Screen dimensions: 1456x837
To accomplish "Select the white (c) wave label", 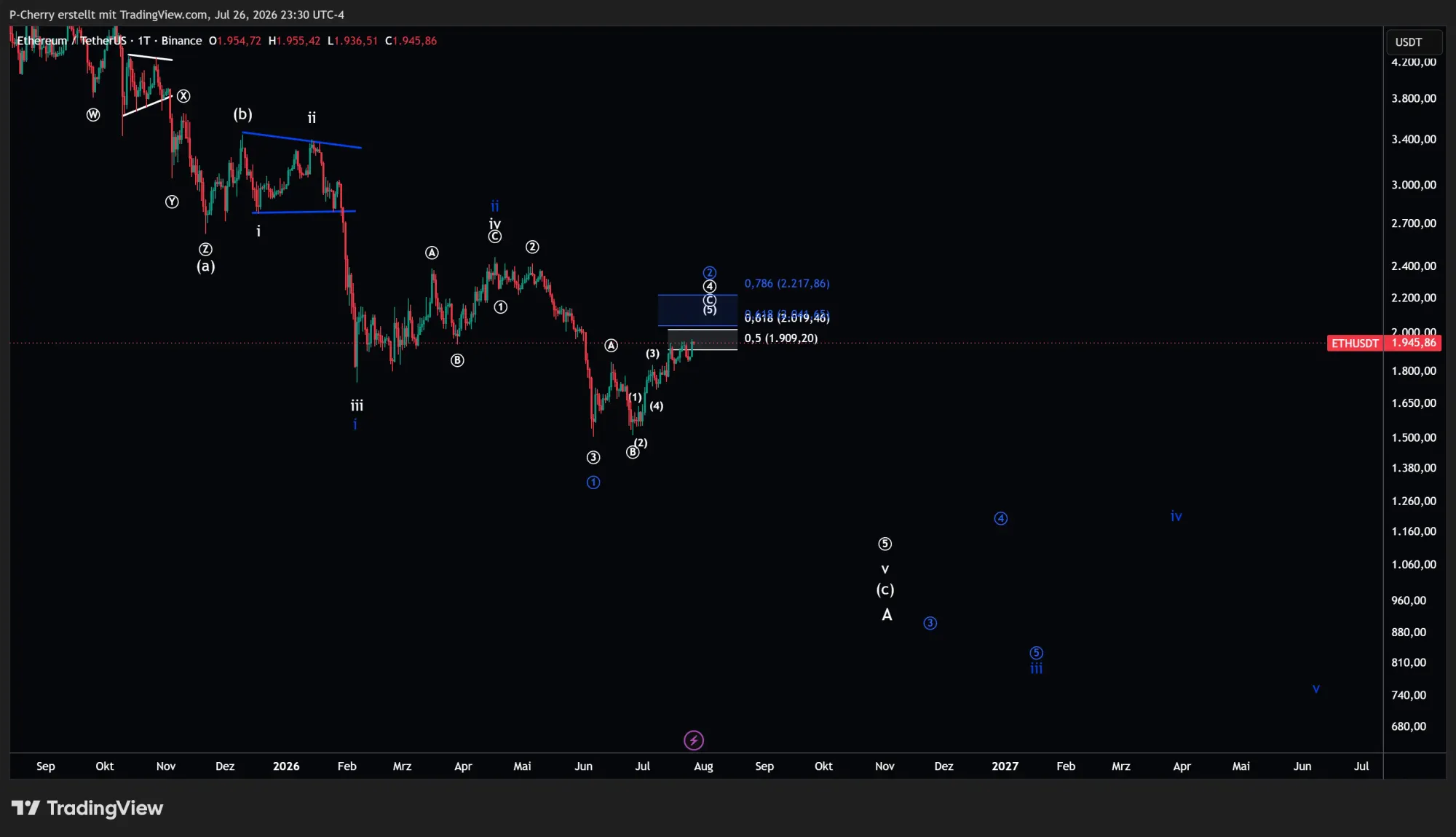I will pos(885,590).
